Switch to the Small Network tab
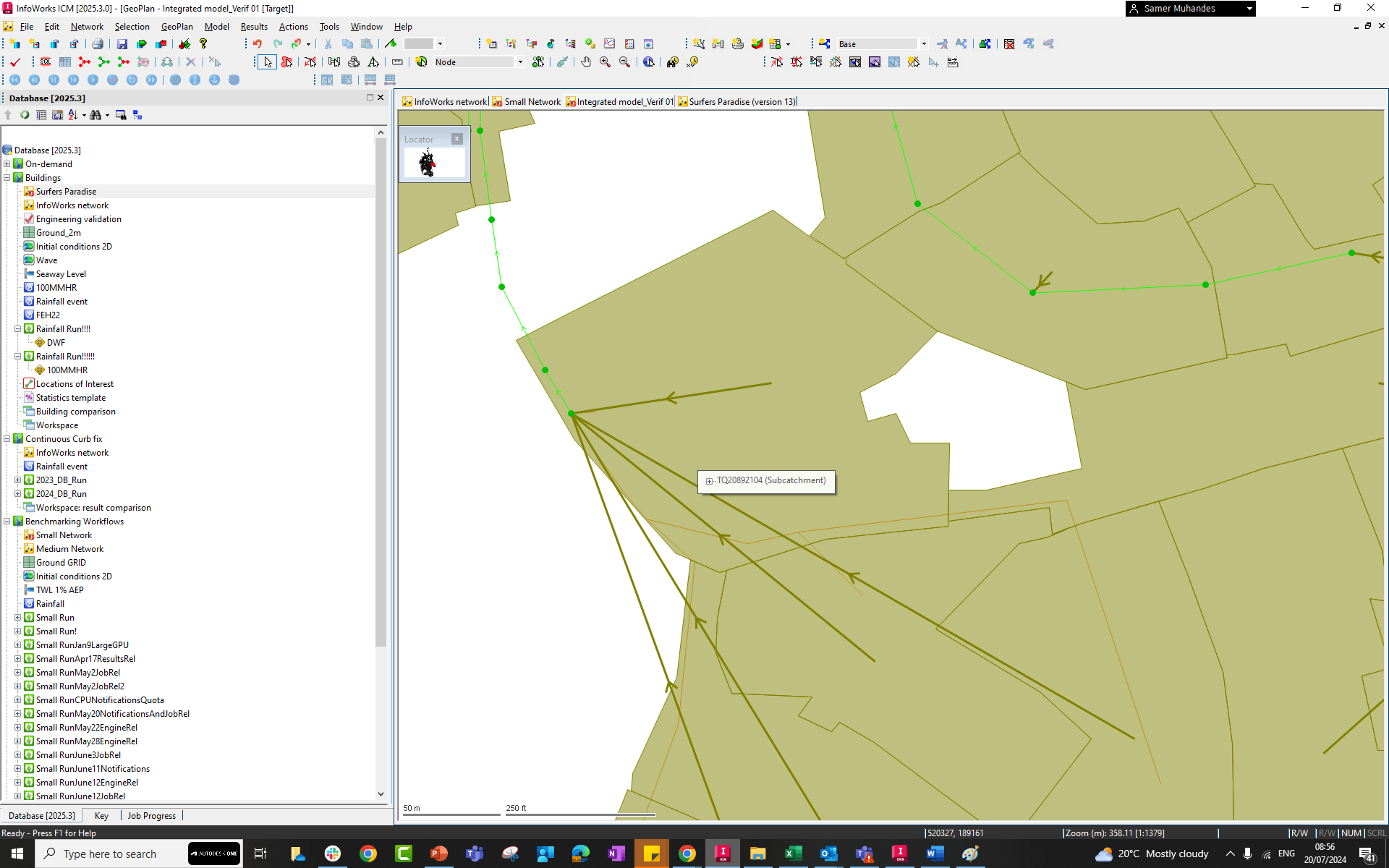Image resolution: width=1389 pixels, height=868 pixels. click(x=532, y=102)
